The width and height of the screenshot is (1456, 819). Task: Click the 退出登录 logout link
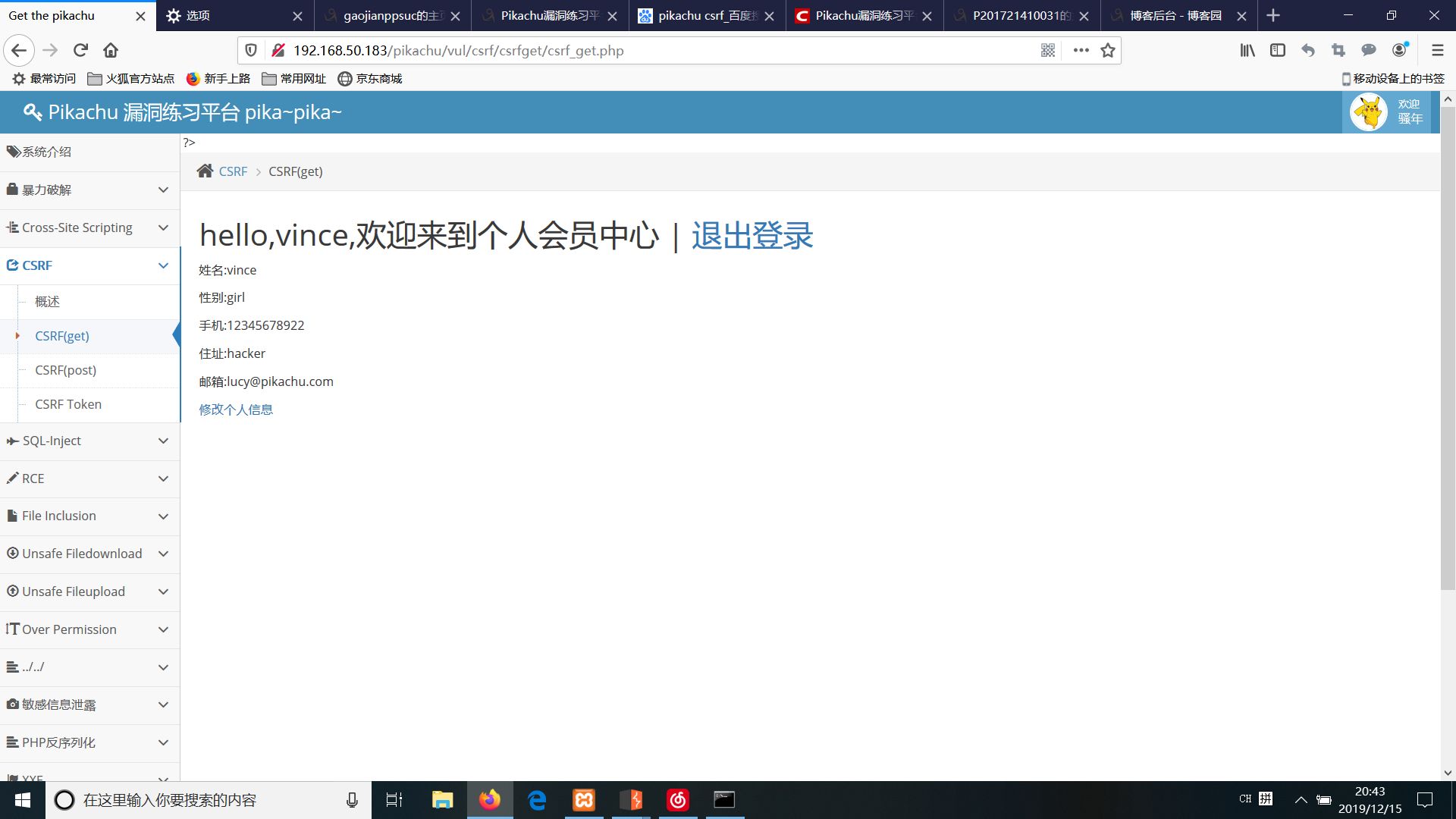tap(752, 236)
